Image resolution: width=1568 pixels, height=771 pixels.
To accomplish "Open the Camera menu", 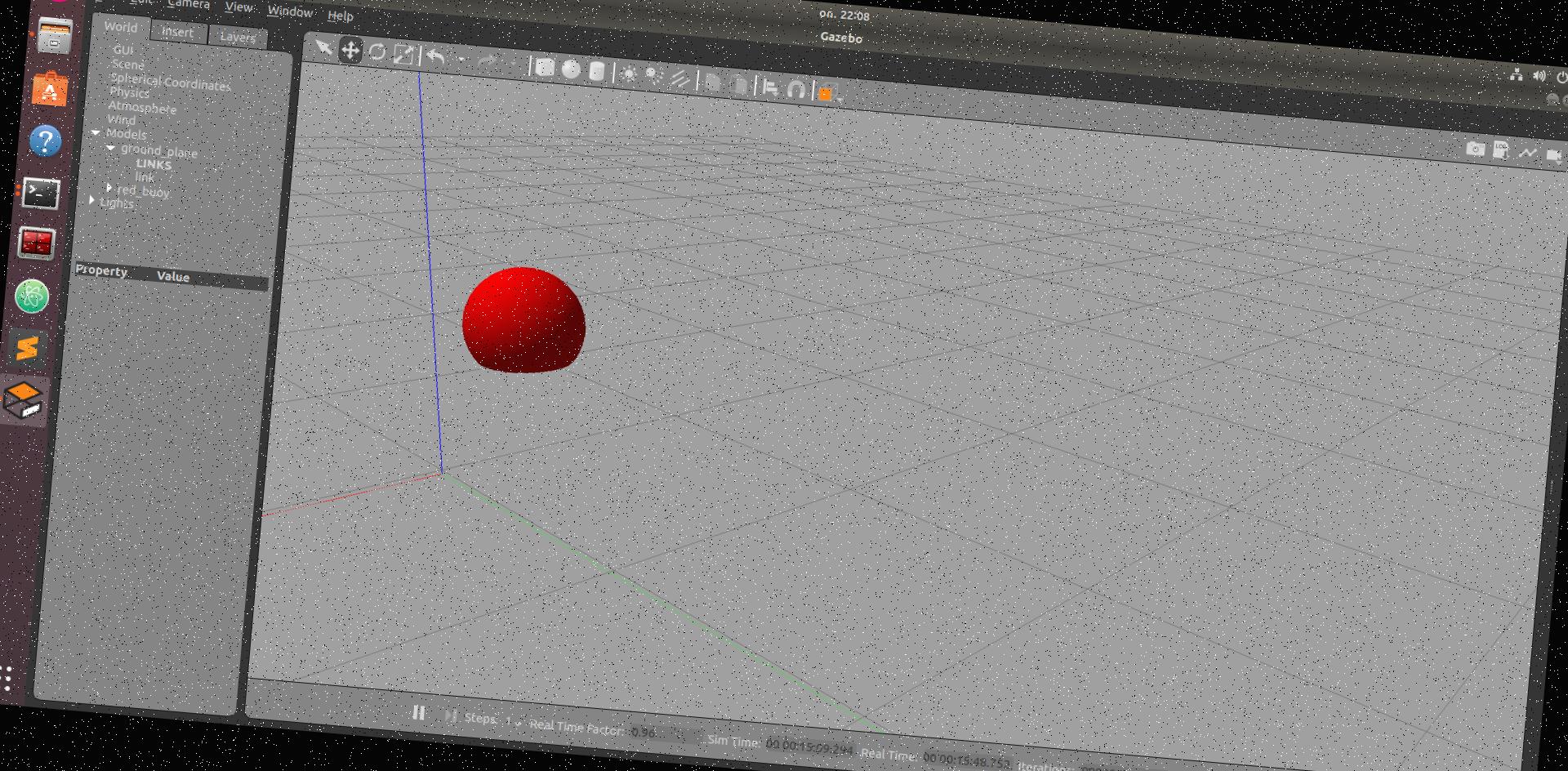I will pyautogui.click(x=189, y=4).
